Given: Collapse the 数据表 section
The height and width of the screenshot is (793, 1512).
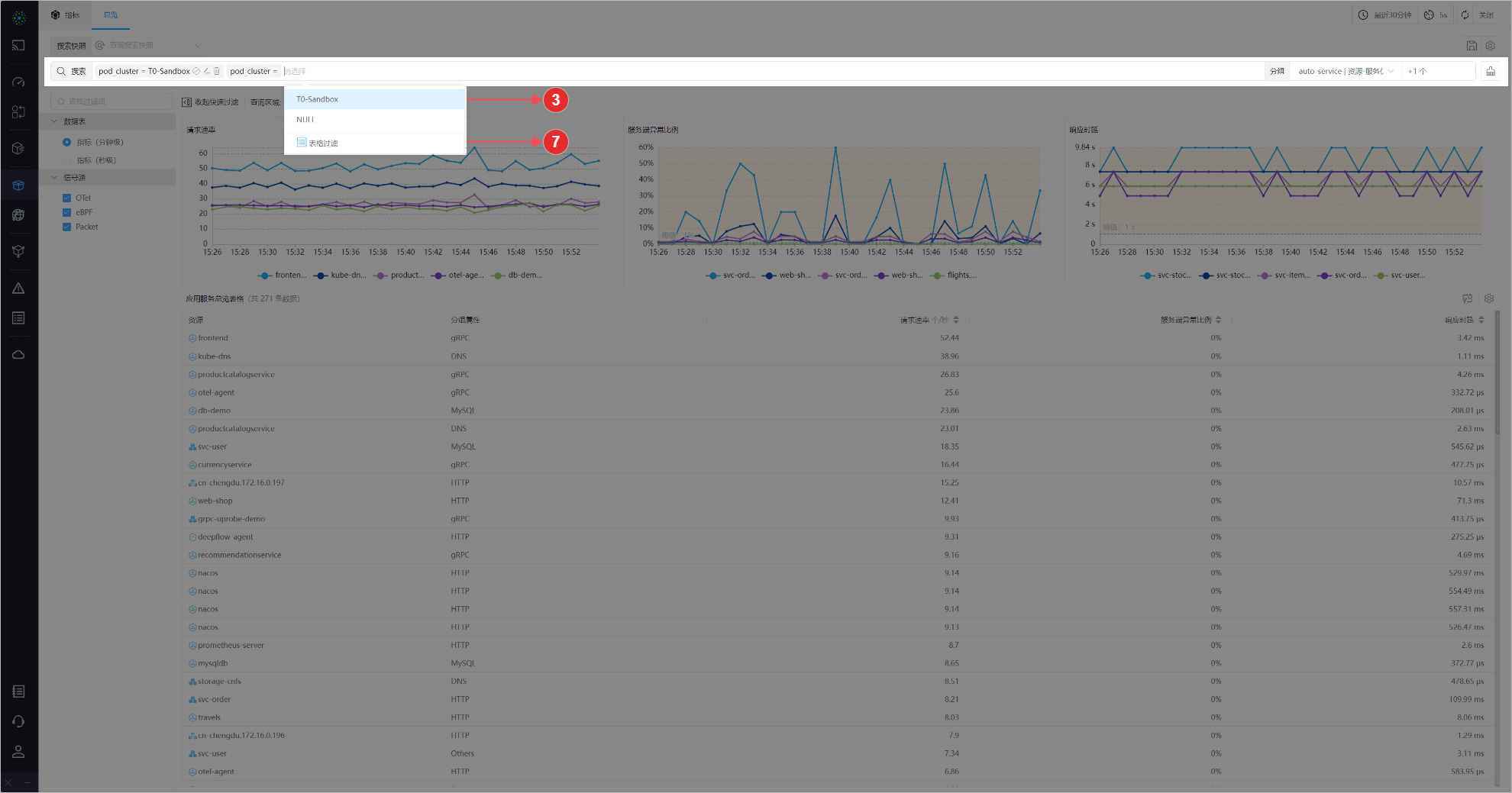Looking at the screenshot, I should coord(54,121).
